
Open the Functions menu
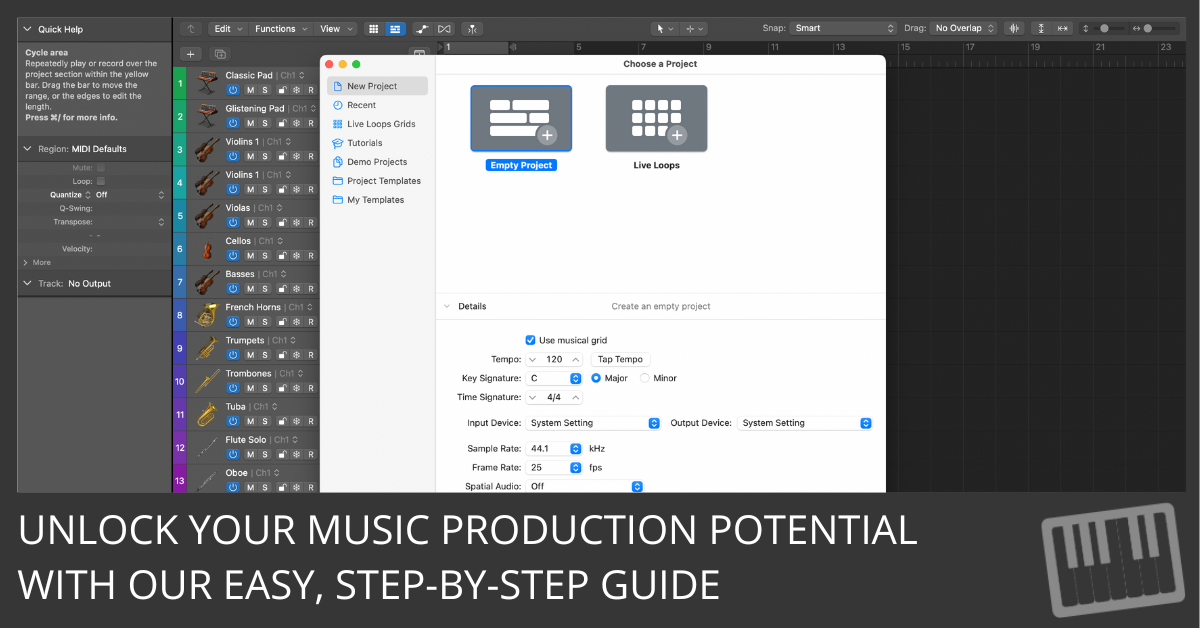pyautogui.click(x=279, y=29)
